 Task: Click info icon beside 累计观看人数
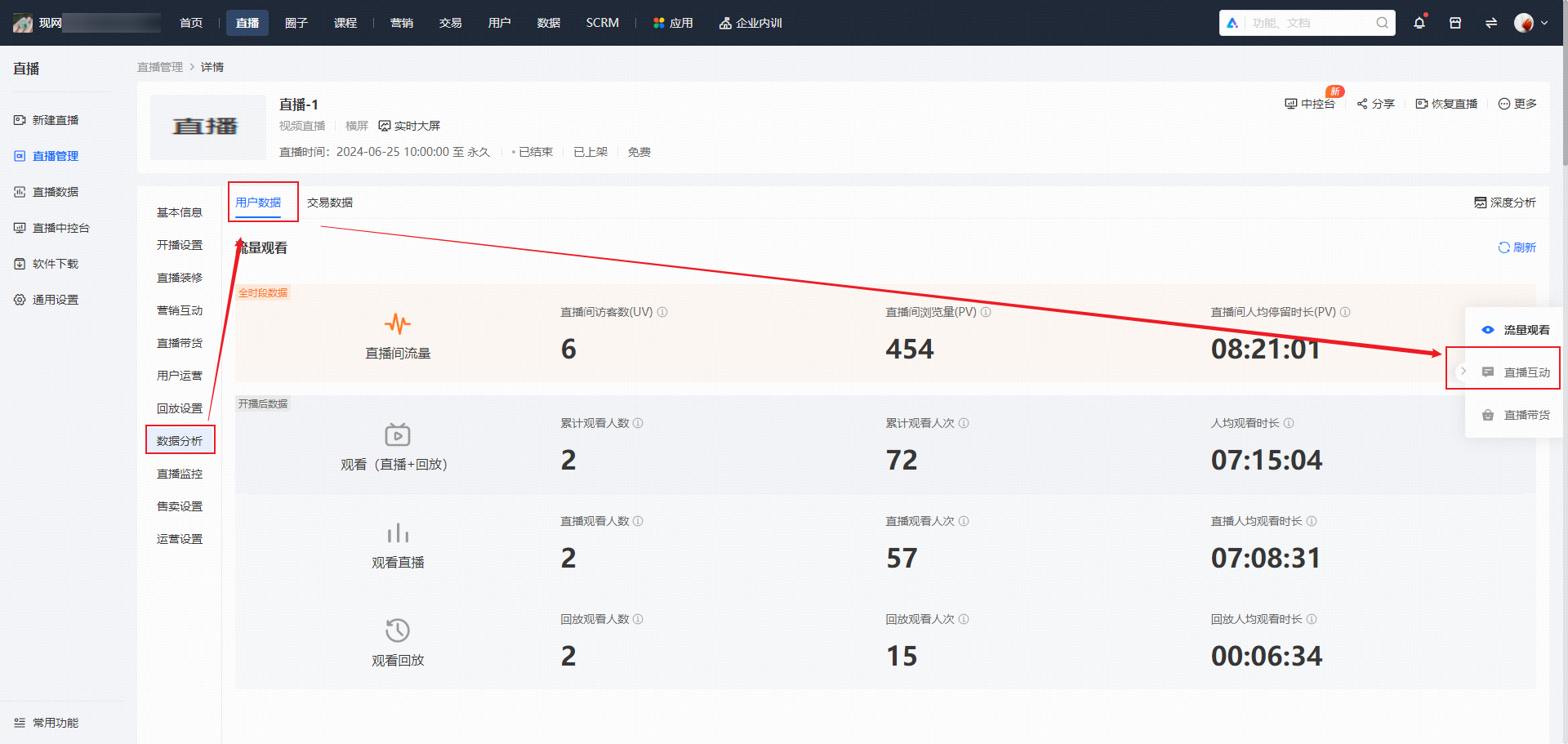[x=638, y=423]
